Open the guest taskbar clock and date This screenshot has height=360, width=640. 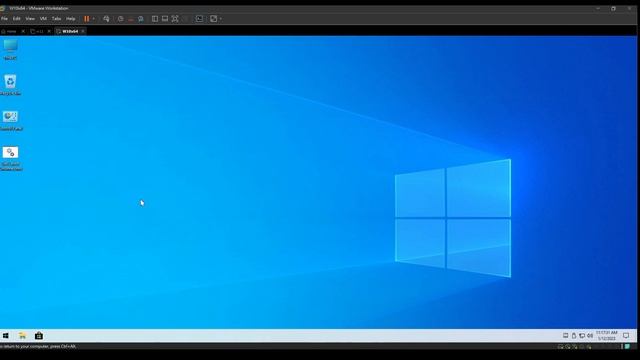click(x=607, y=336)
